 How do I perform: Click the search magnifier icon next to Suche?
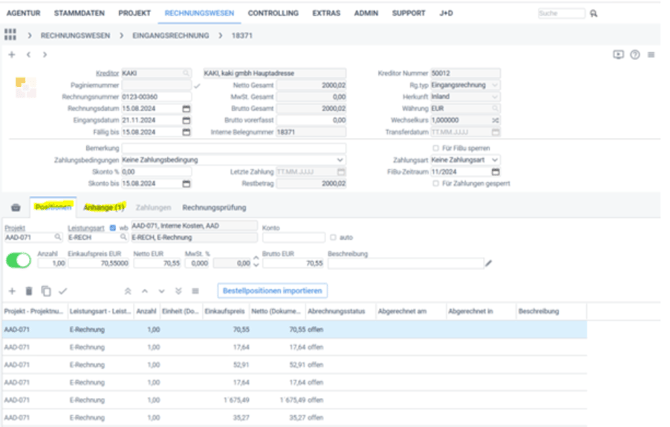click(593, 14)
